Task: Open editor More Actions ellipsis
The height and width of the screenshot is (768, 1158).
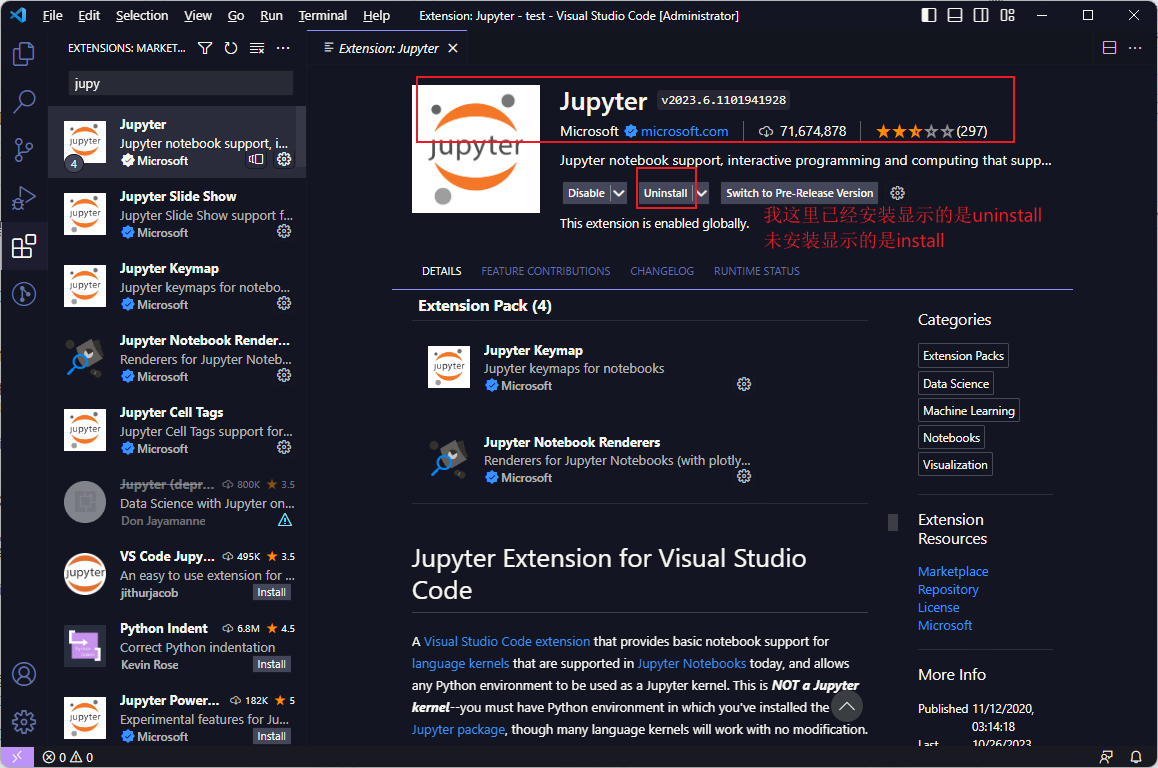Action: (1135, 48)
